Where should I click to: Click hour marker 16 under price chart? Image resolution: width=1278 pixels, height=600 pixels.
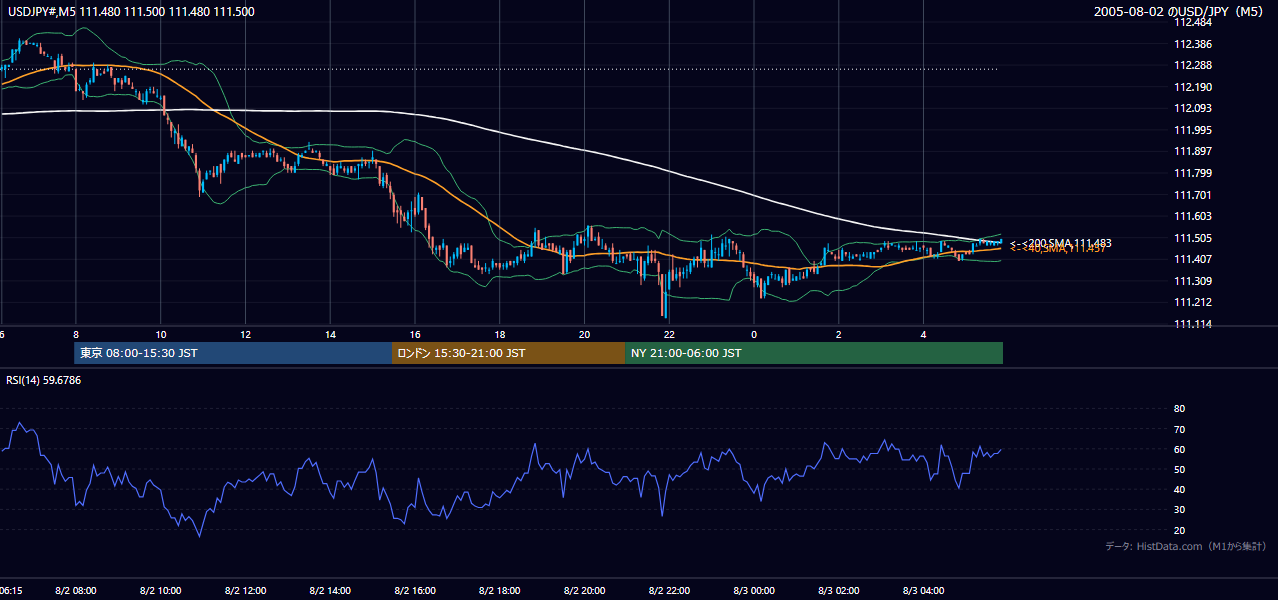(415, 335)
